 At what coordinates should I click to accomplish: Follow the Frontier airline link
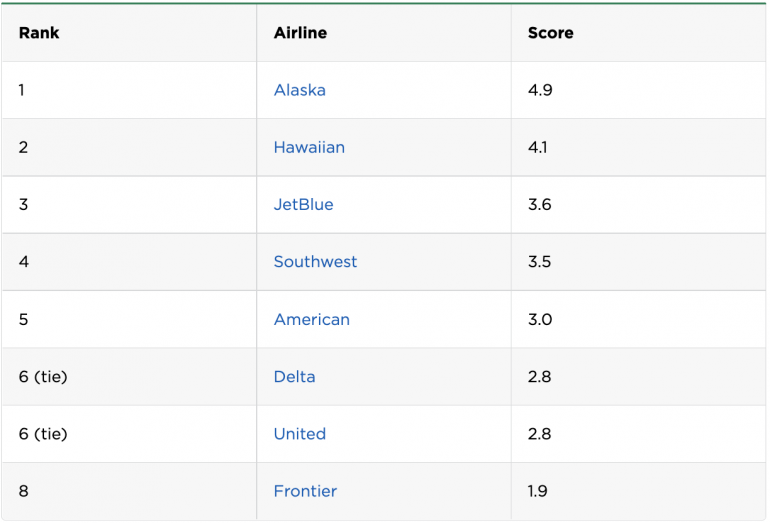coord(305,491)
